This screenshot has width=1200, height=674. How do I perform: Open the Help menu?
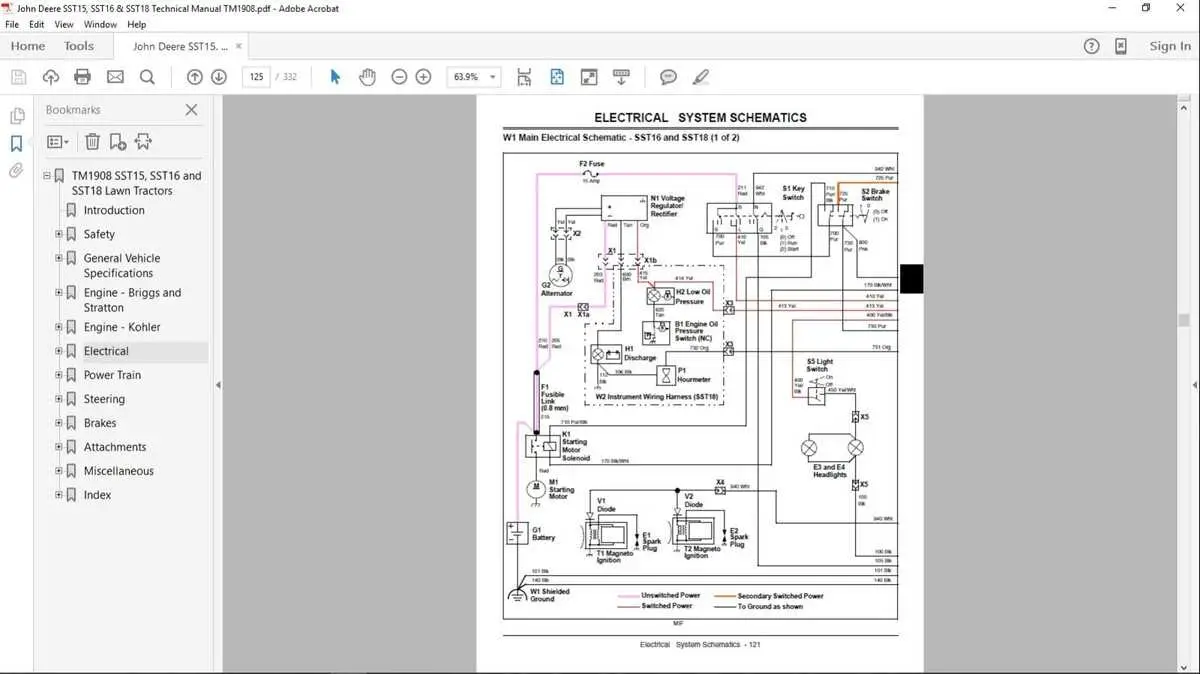click(x=137, y=24)
